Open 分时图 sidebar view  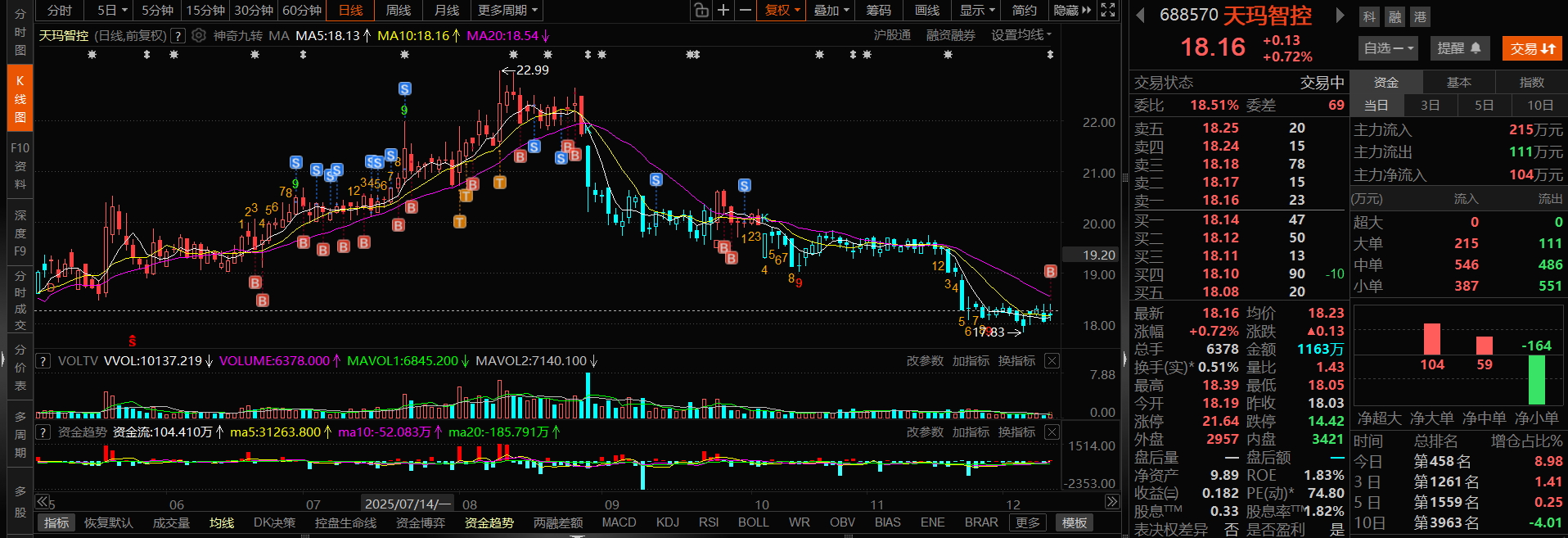point(20,33)
